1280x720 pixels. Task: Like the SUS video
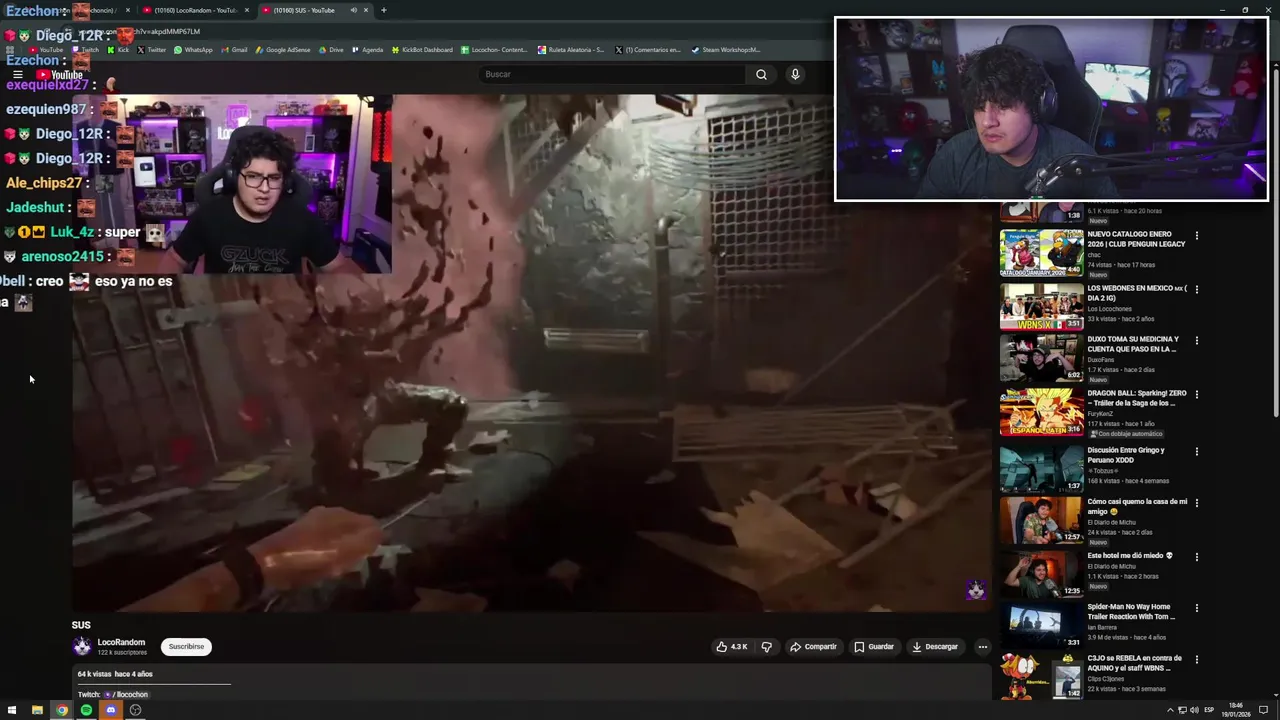coord(732,647)
